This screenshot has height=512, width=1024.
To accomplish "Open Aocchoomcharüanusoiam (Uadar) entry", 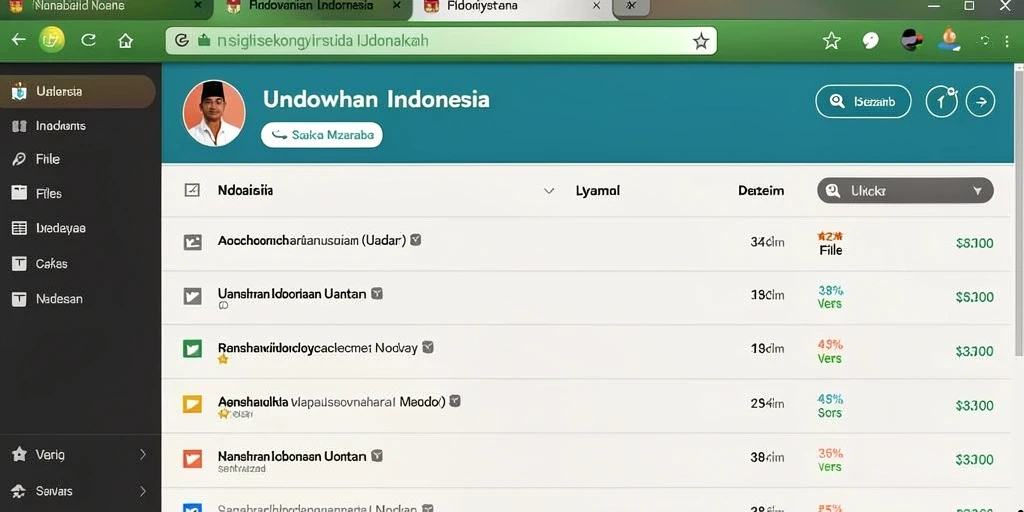I will 312,240.
